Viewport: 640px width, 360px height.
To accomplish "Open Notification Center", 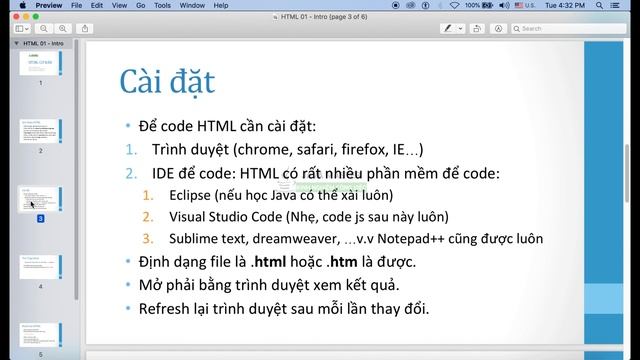I will (x=615, y=5).
